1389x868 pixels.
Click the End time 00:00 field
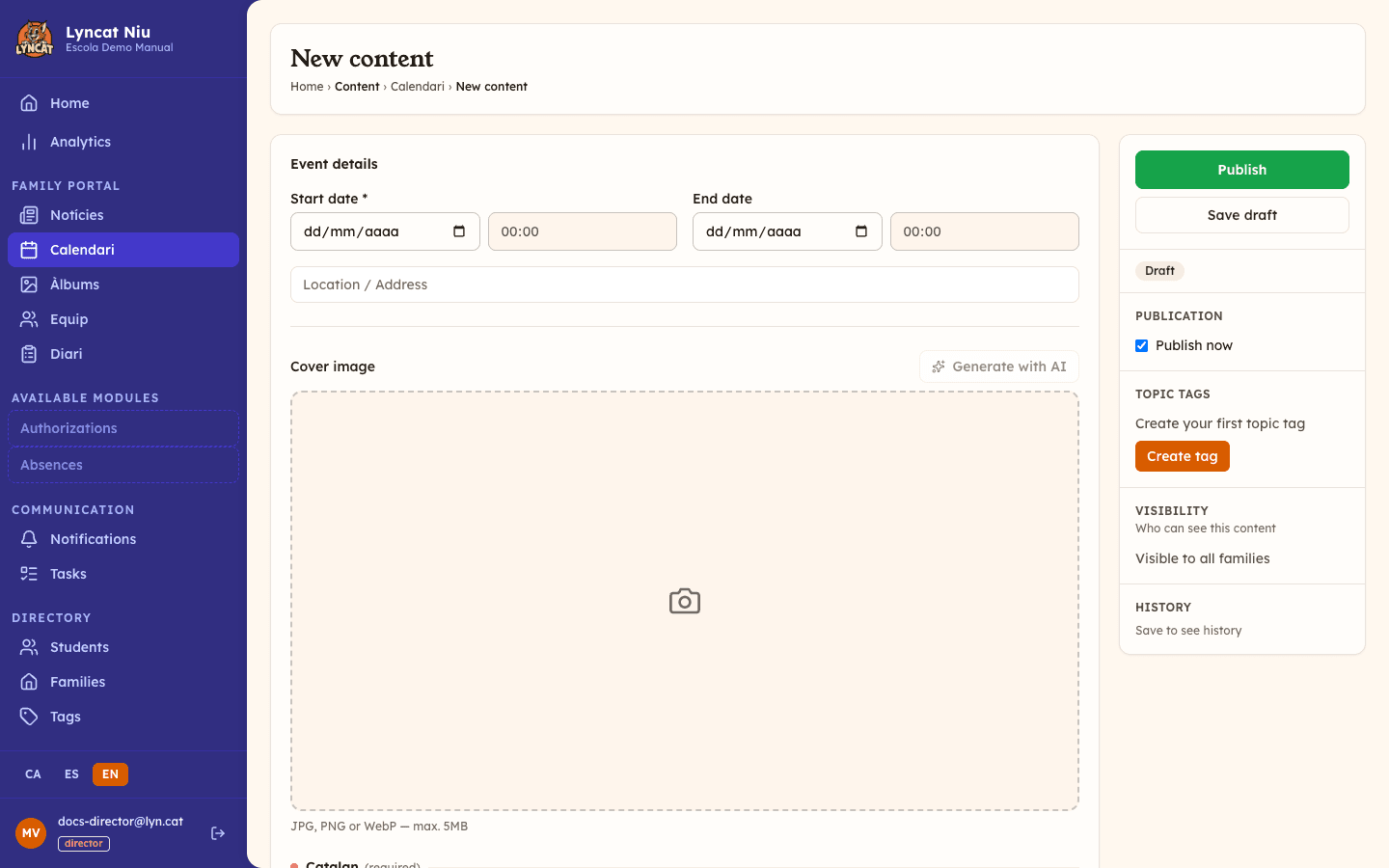(985, 231)
